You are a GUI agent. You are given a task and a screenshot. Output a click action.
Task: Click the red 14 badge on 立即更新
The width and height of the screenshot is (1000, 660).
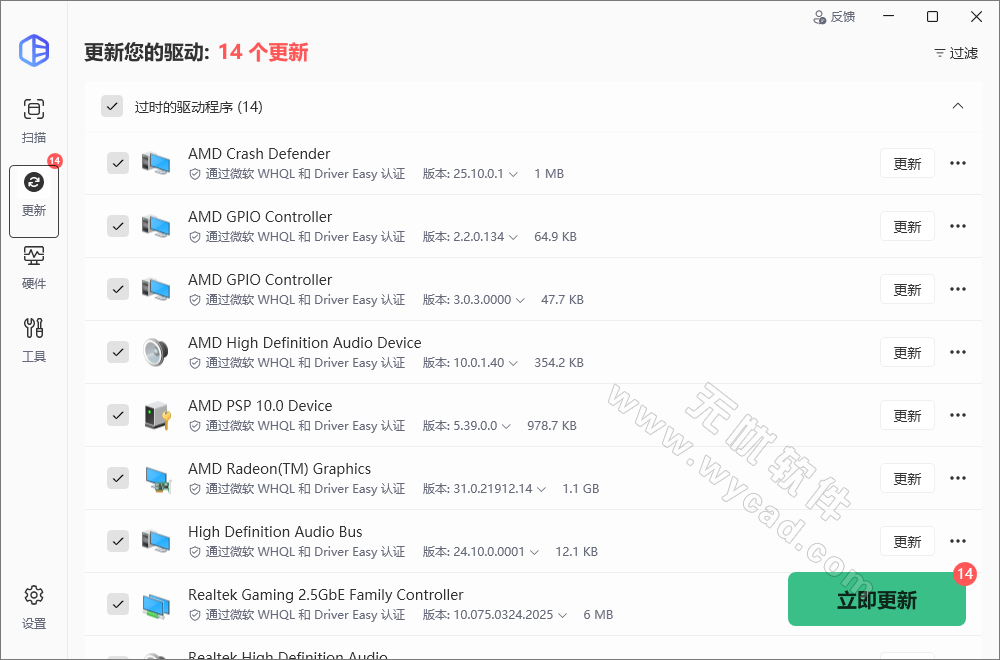(x=965, y=574)
